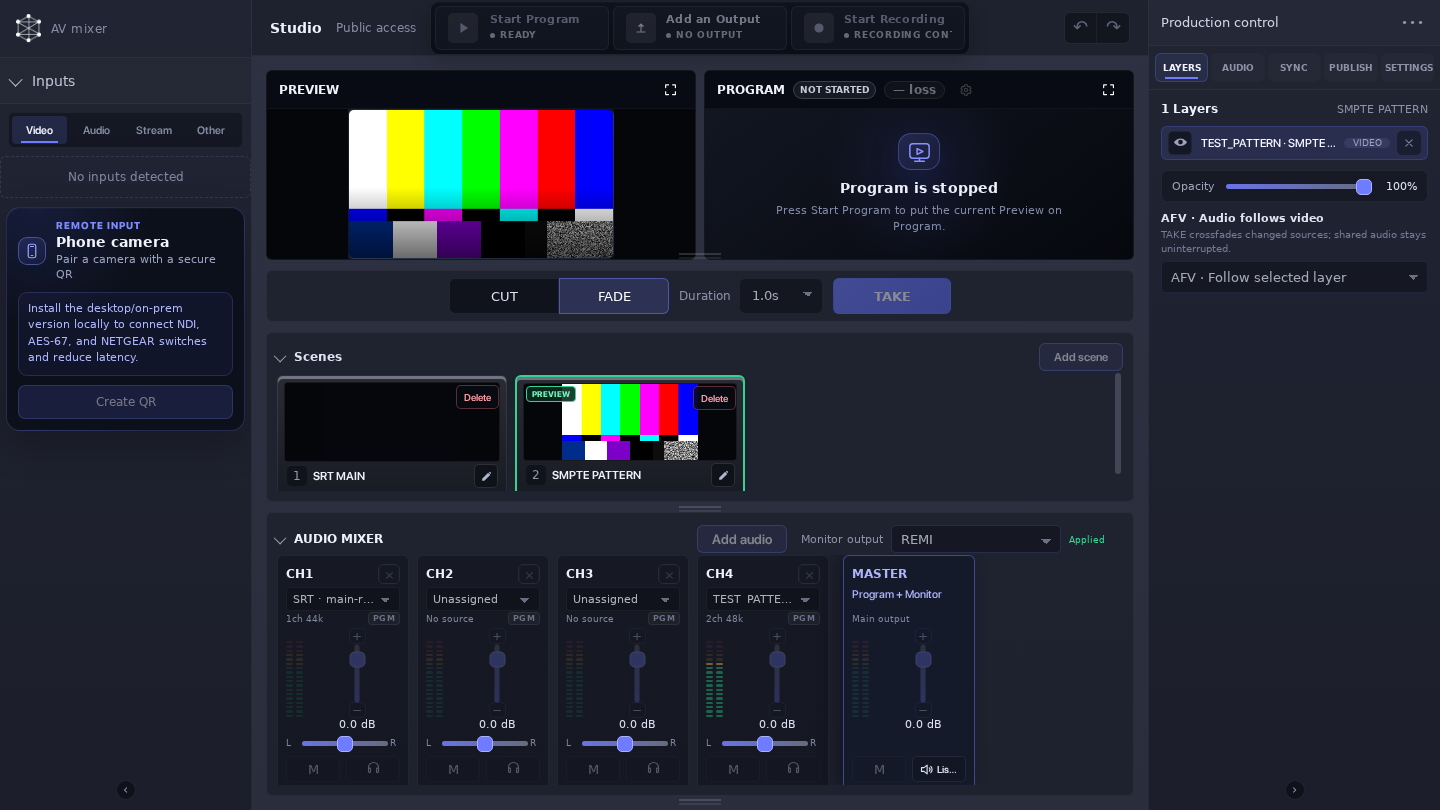Select the FADE transition mode
Screen dimensions: 1440x810
[614, 296]
